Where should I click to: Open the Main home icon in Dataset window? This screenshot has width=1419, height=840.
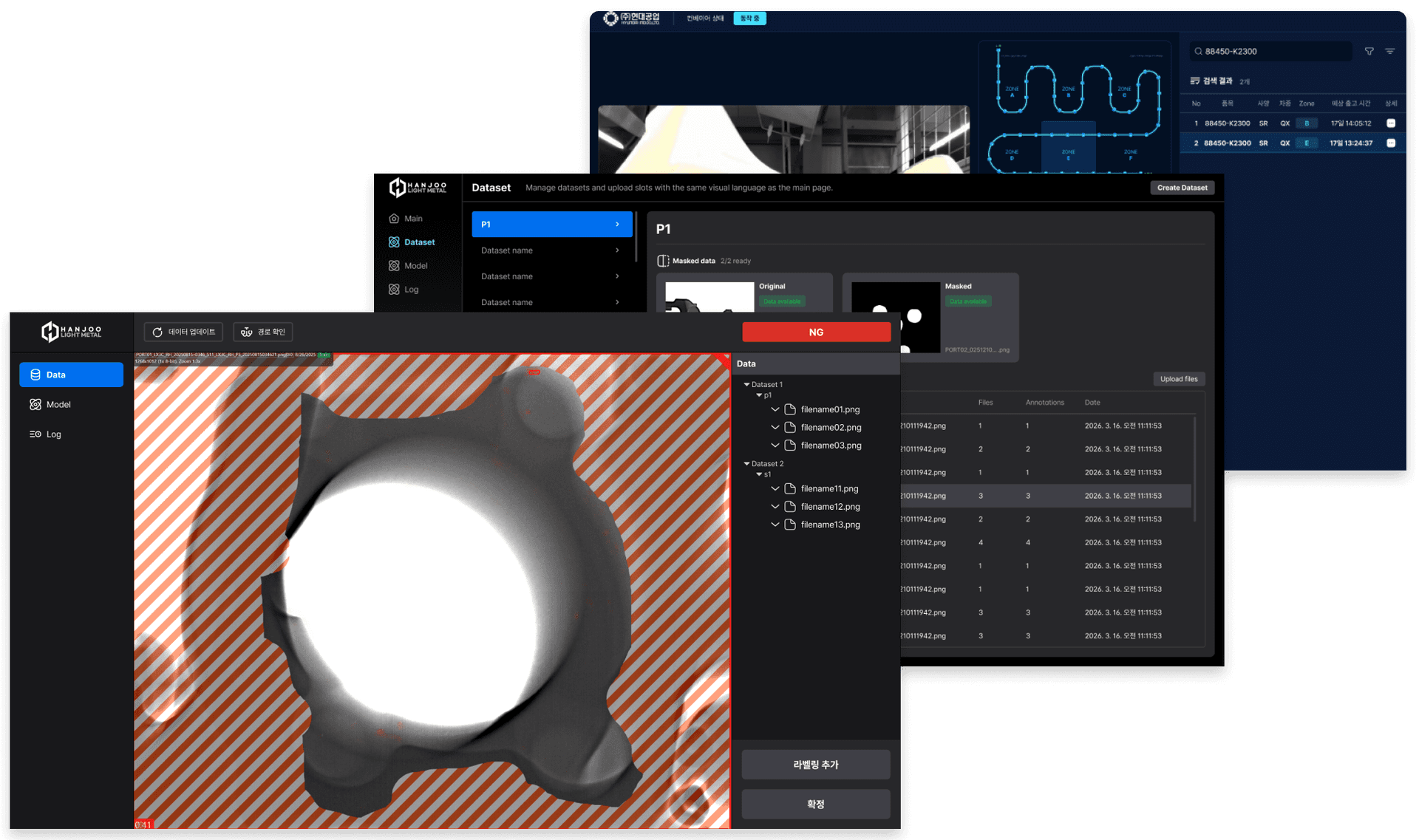394,219
